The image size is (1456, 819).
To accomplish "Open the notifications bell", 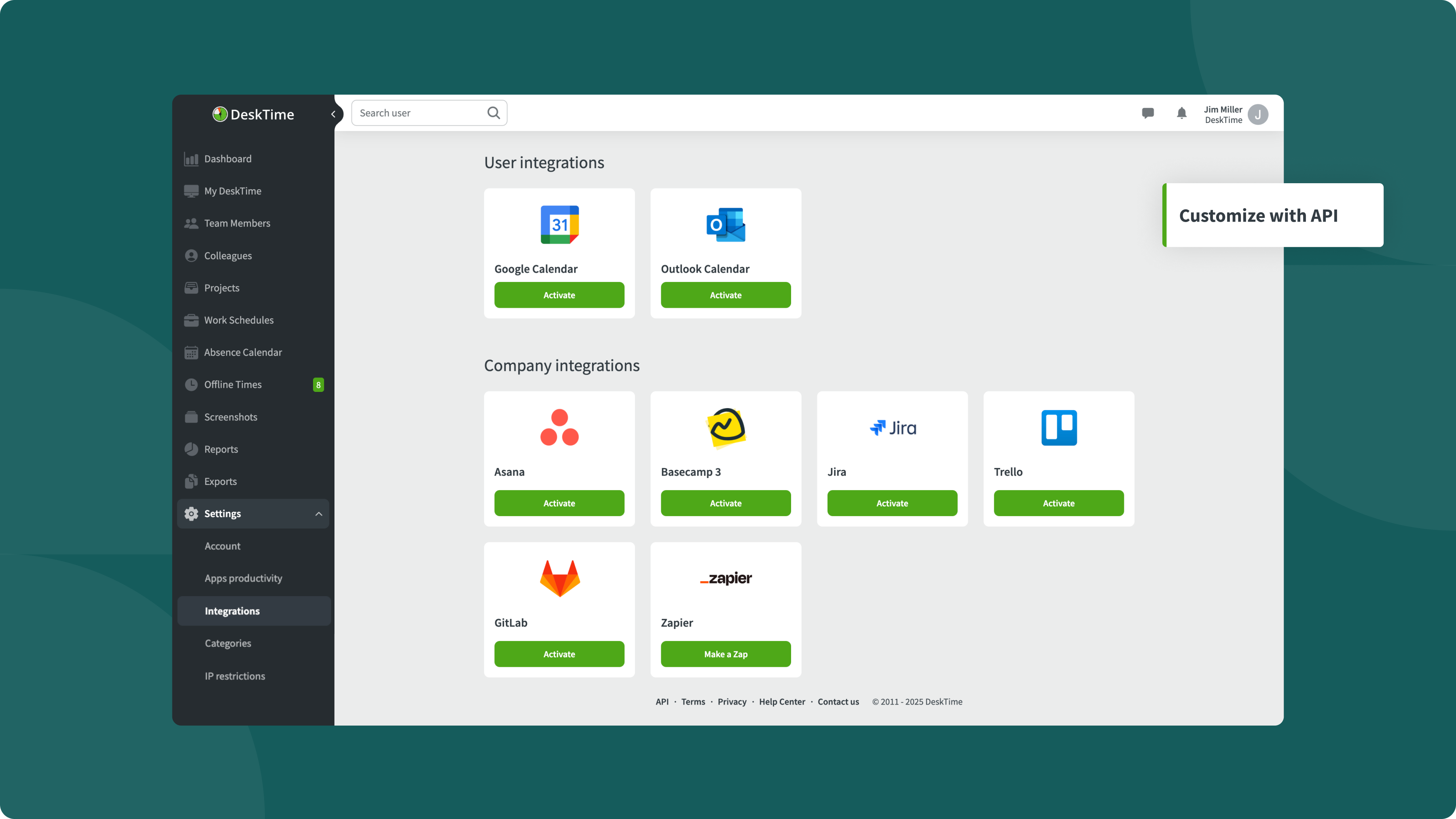I will [1181, 113].
